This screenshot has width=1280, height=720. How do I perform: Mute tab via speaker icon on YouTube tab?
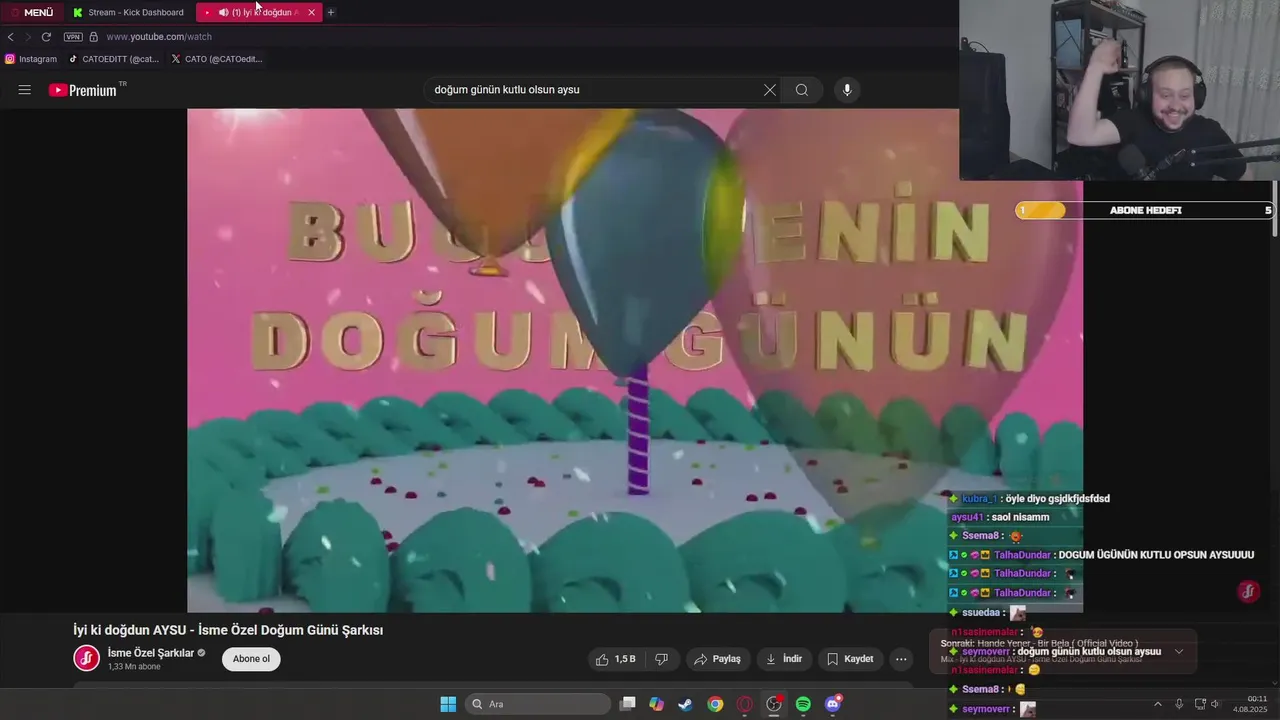pos(223,12)
